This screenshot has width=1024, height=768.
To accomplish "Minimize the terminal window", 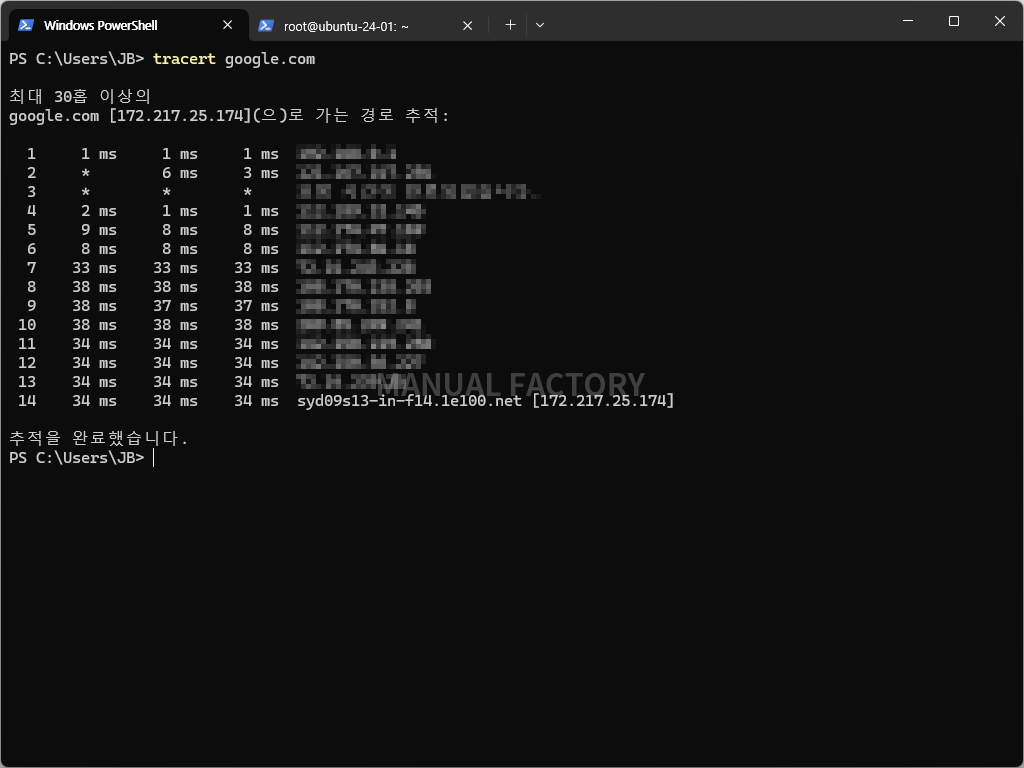I will point(908,21).
